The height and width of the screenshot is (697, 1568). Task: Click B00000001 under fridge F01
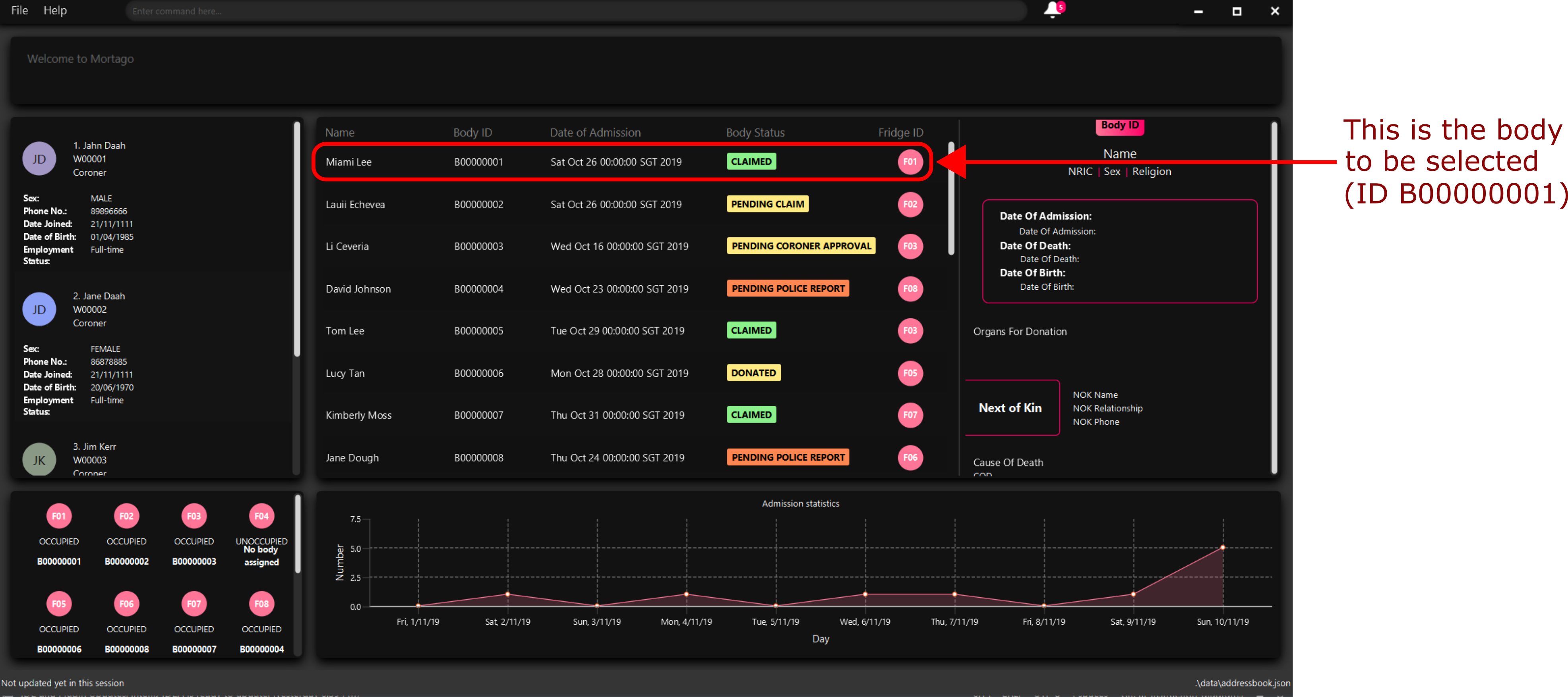tap(59, 561)
